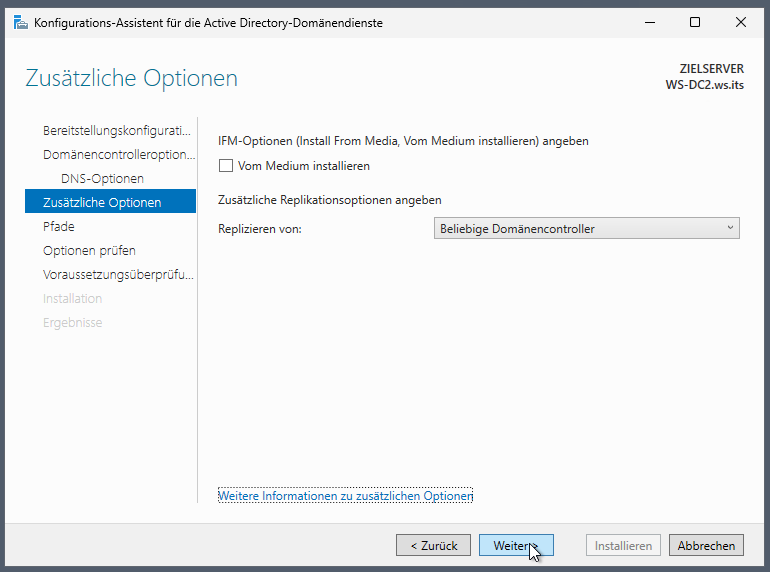Select DNS-Optionen in sidebar
This screenshot has height=572, width=770.
(102, 178)
